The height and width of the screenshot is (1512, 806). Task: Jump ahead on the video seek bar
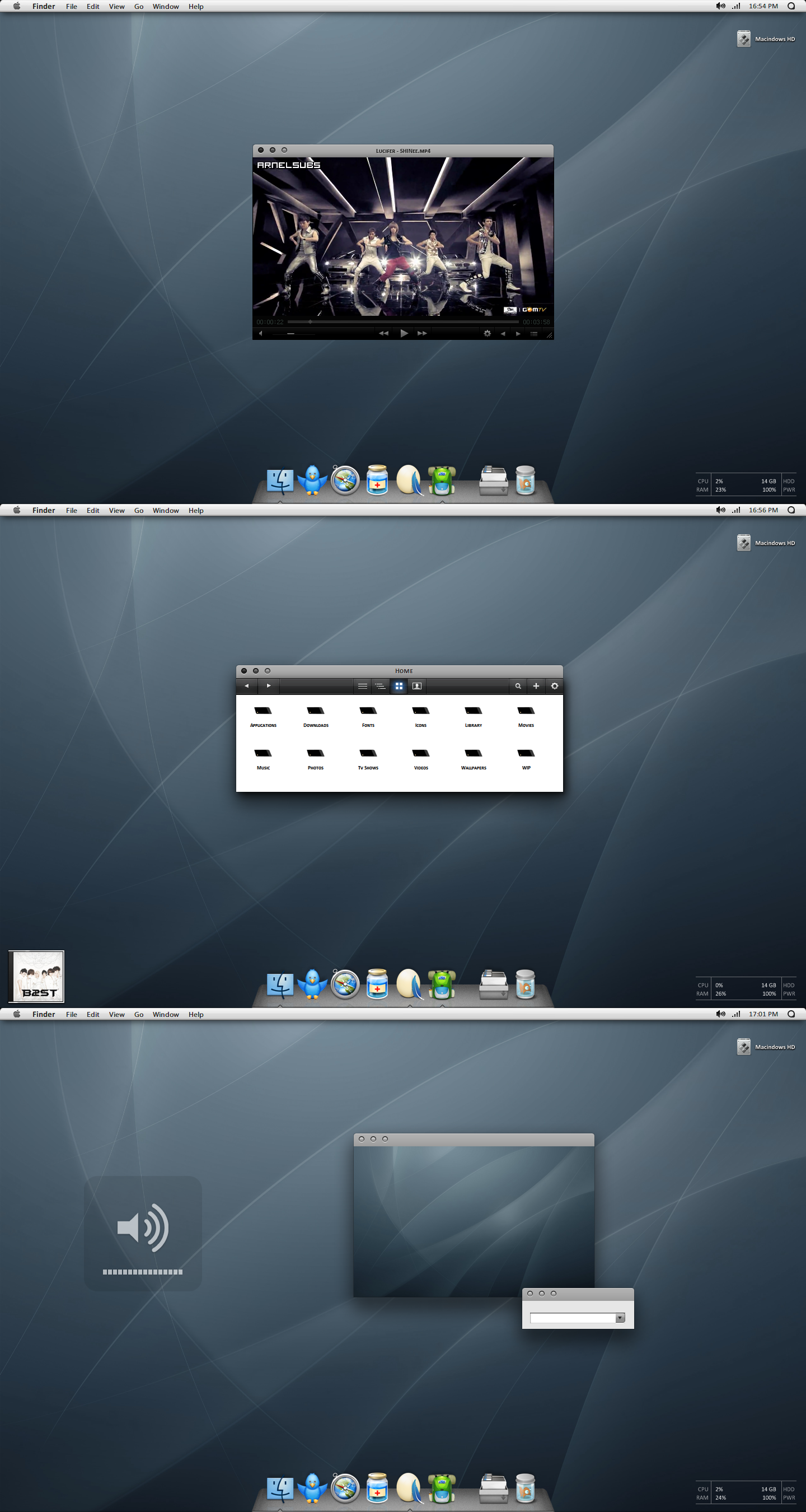(403, 321)
